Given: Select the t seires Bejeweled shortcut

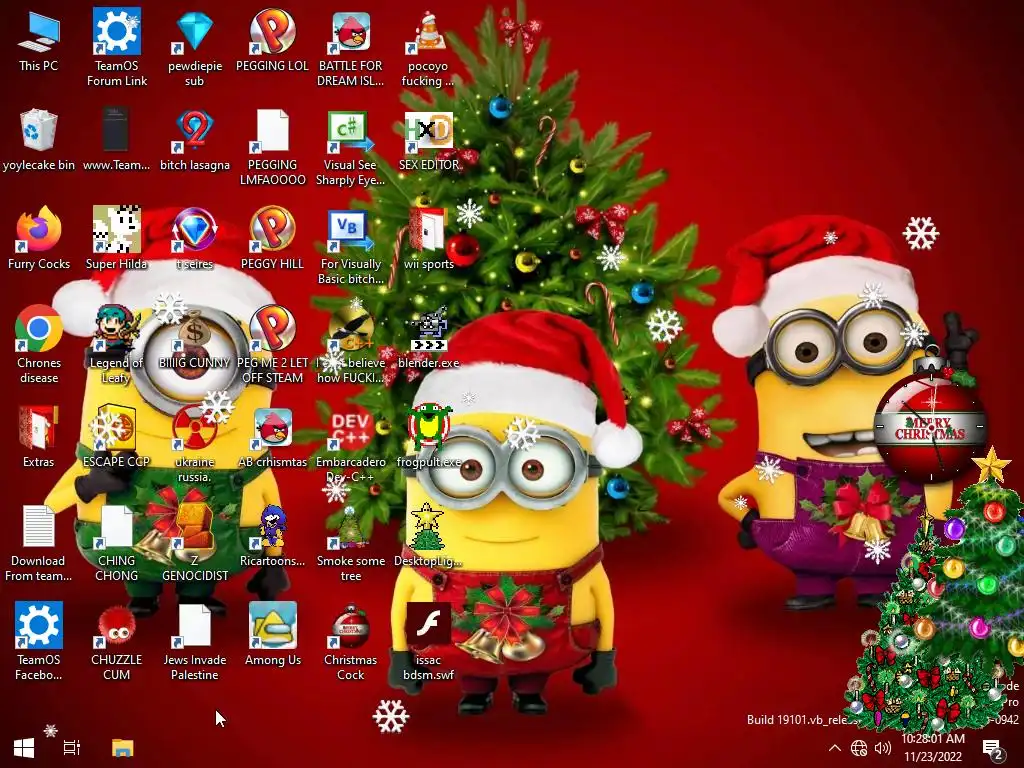Looking at the screenshot, I should (195, 238).
